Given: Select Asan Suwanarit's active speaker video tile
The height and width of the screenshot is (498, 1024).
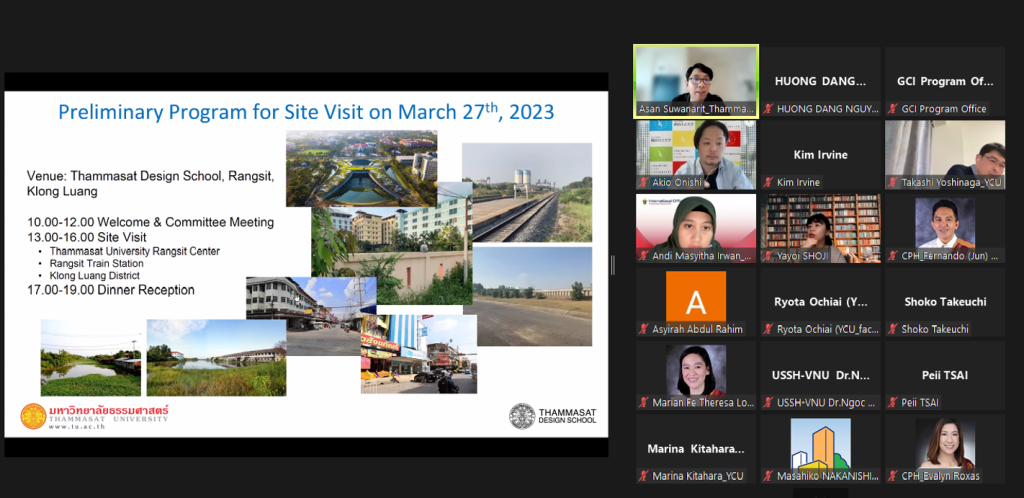Looking at the screenshot, I should click(696, 82).
